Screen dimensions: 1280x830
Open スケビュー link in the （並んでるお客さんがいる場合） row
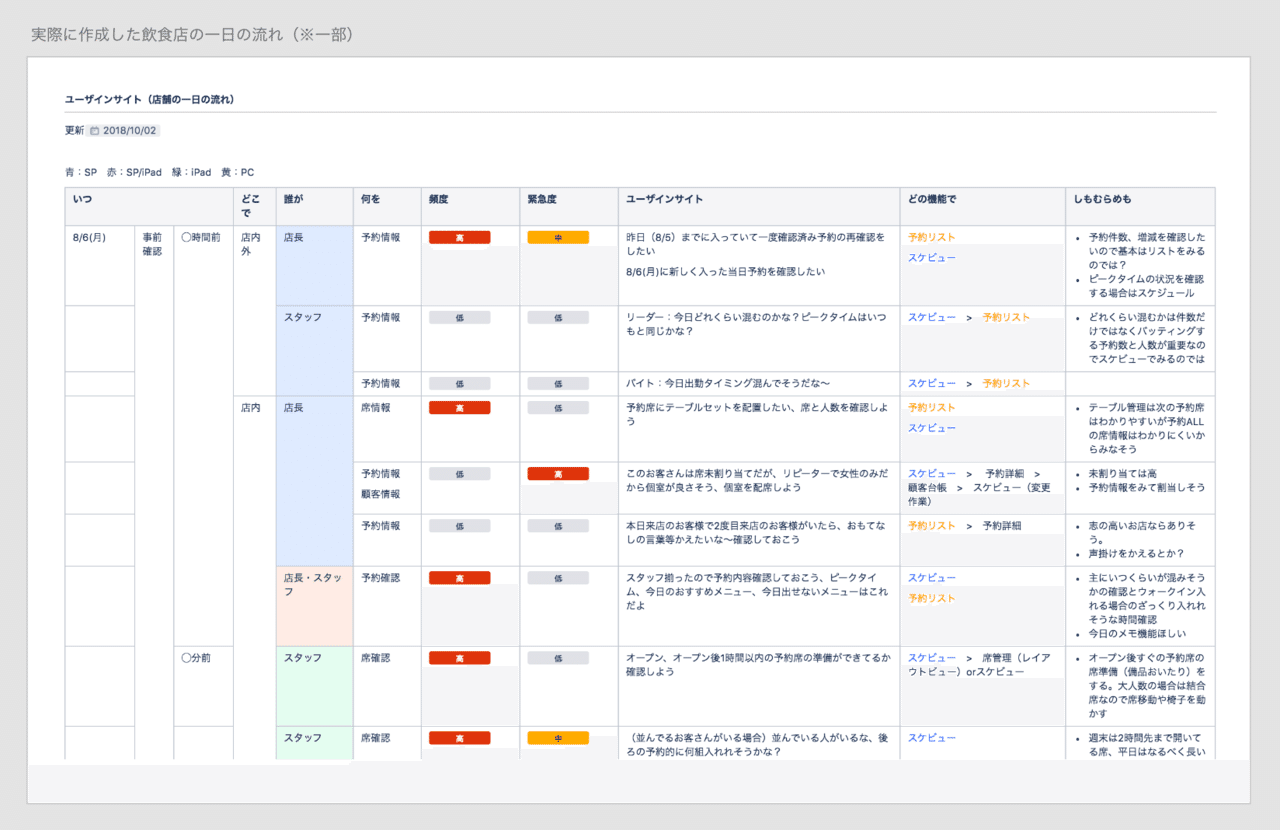932,738
